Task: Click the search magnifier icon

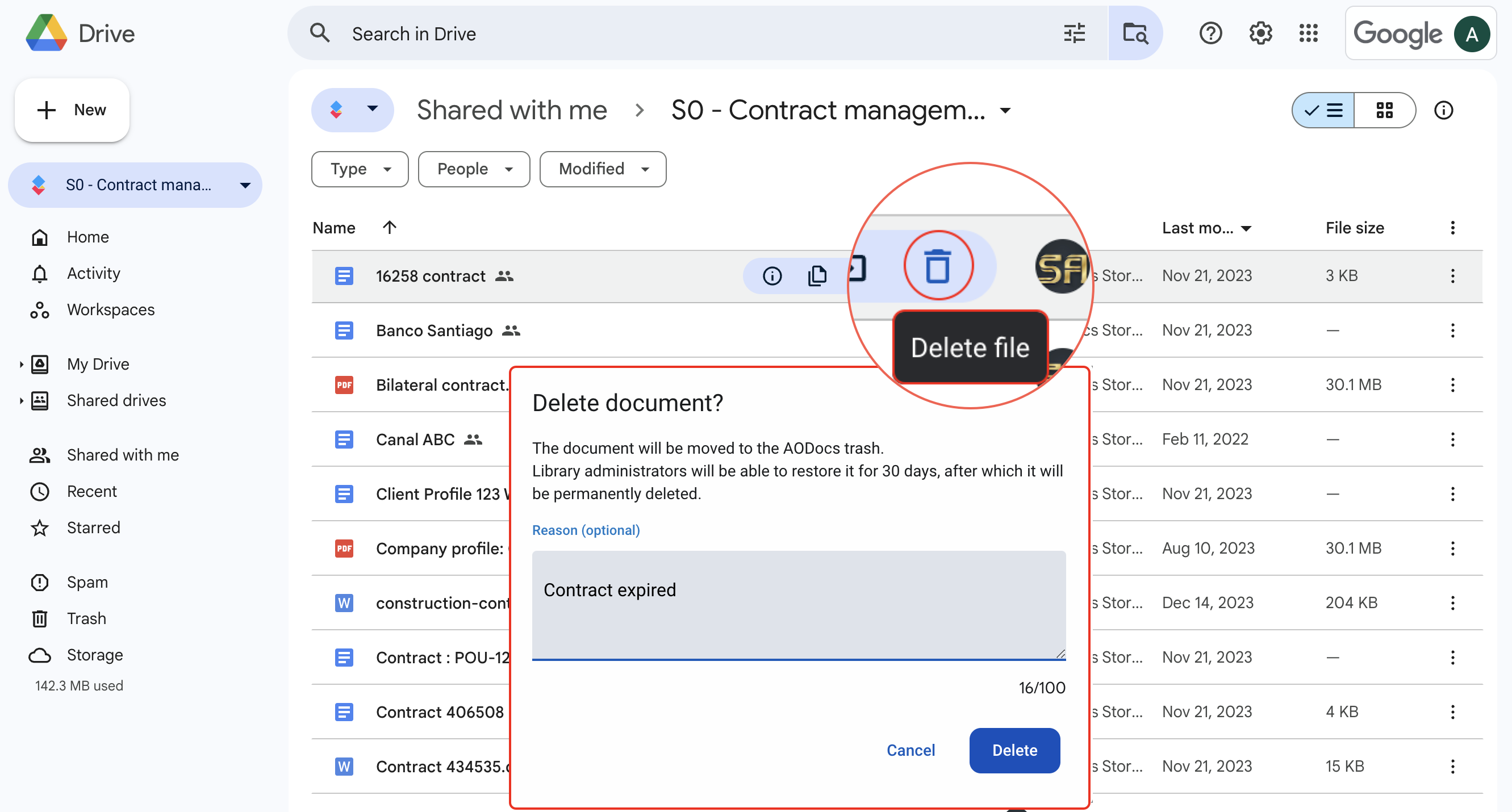Action: coord(320,34)
